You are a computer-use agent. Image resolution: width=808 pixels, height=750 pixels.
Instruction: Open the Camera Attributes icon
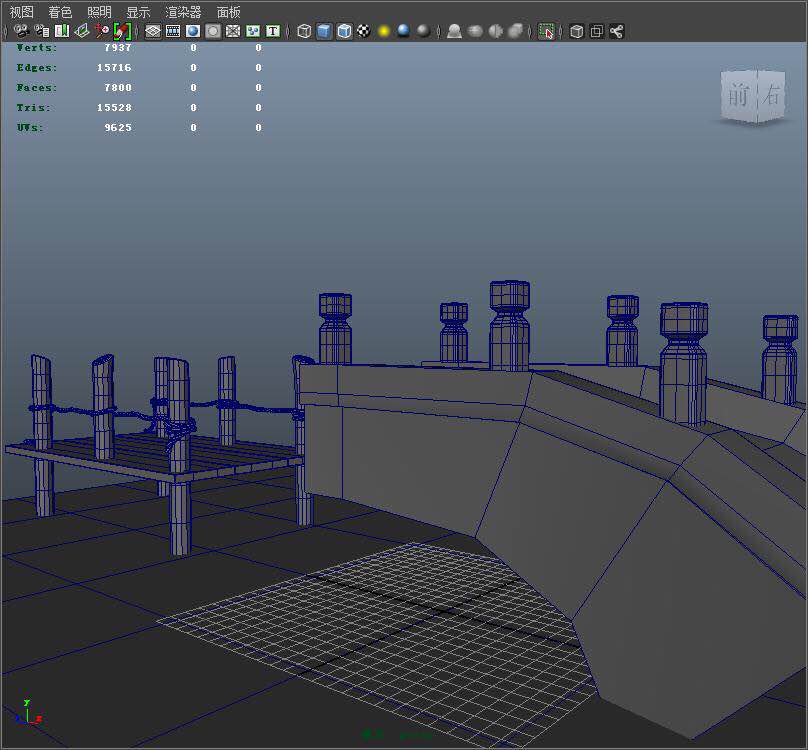(x=42, y=31)
